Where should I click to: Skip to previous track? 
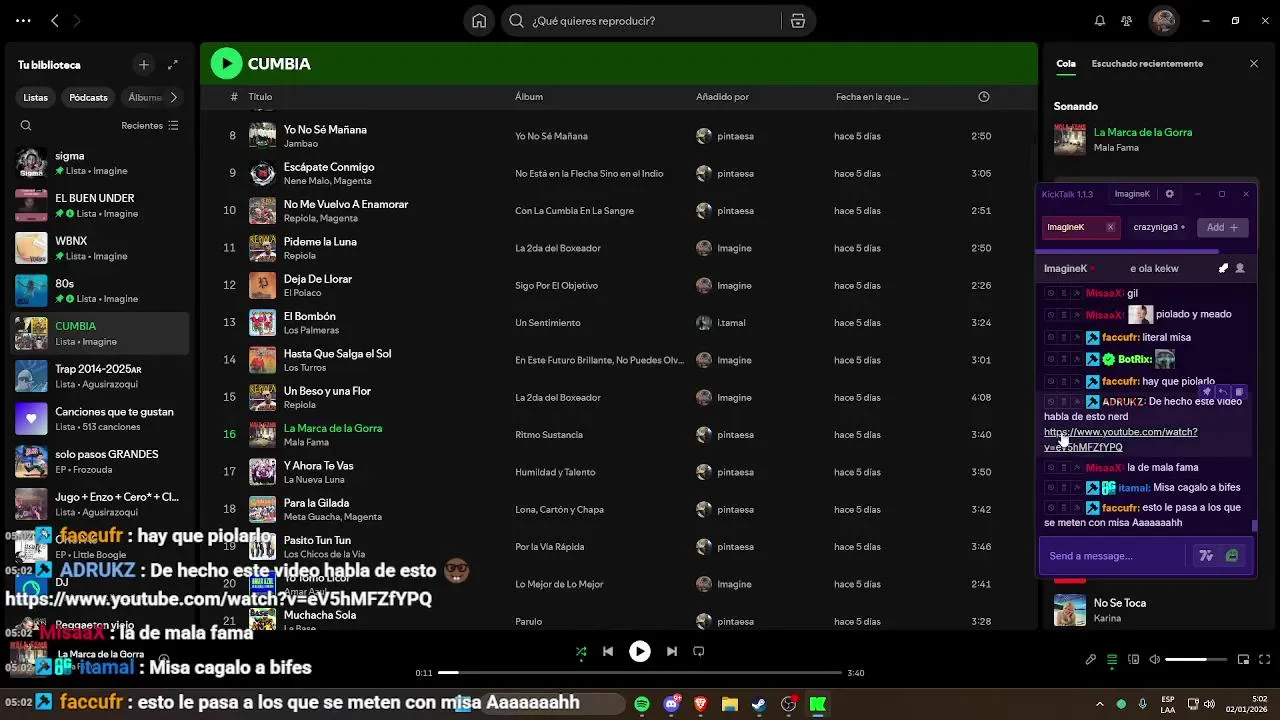608,652
